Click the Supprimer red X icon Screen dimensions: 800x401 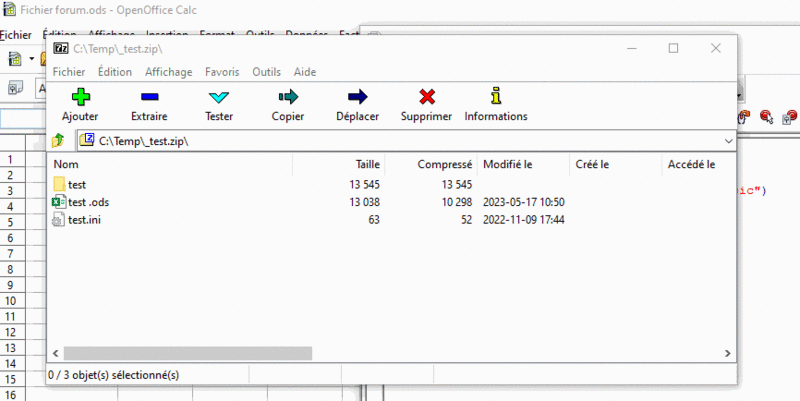click(x=427, y=97)
